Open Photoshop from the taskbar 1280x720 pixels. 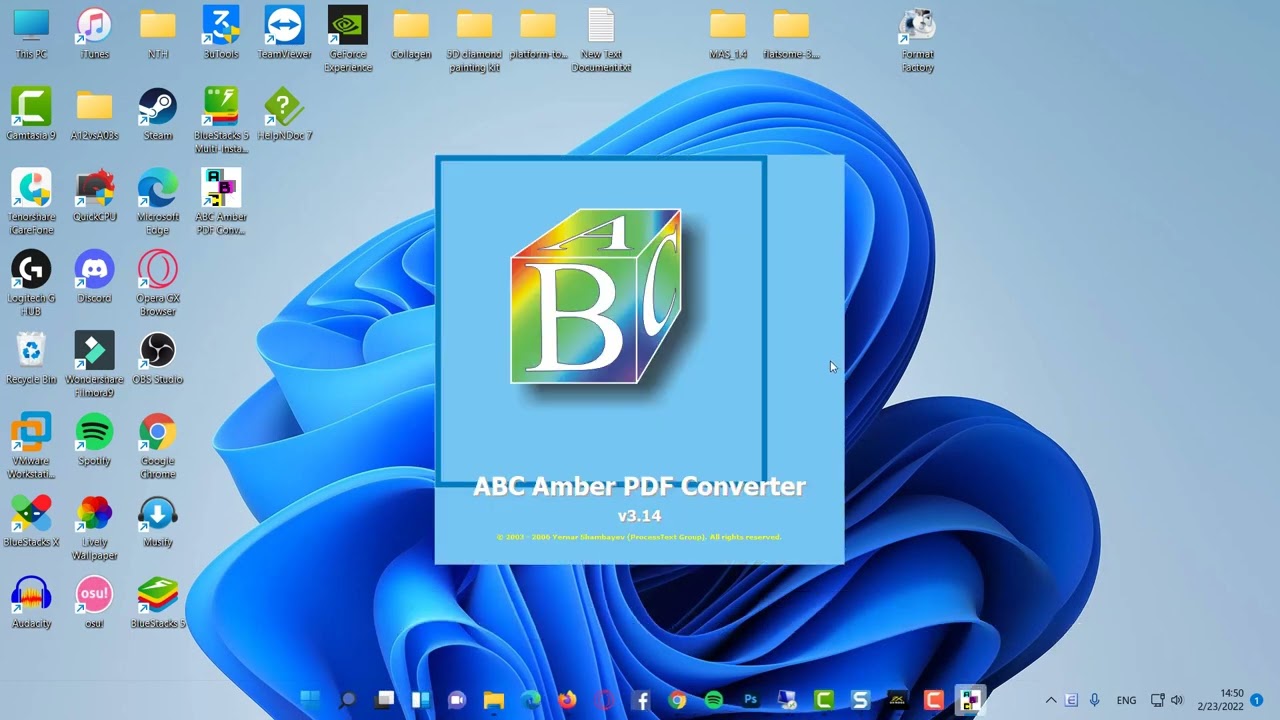[x=750, y=700]
